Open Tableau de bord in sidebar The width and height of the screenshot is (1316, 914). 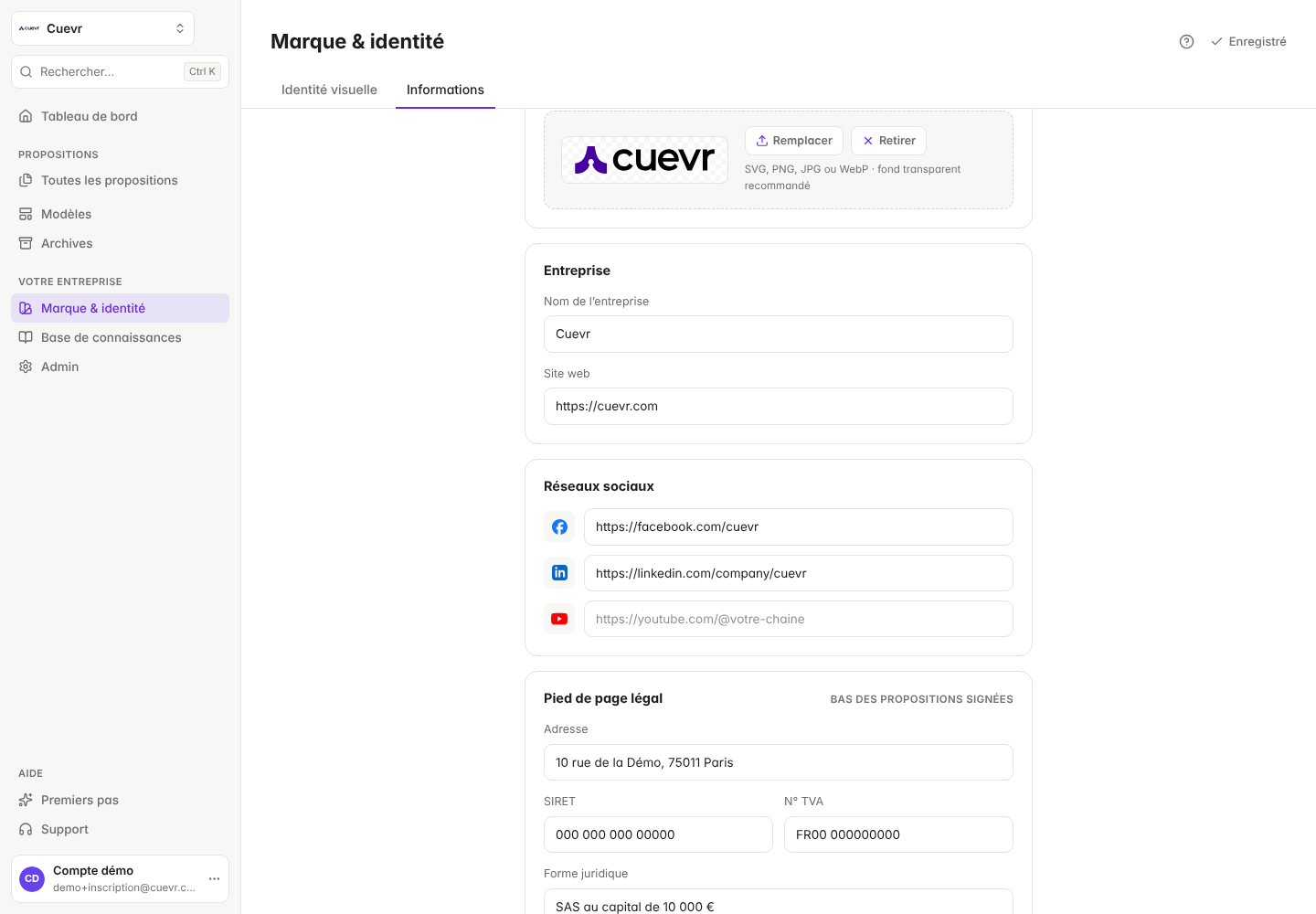click(120, 116)
